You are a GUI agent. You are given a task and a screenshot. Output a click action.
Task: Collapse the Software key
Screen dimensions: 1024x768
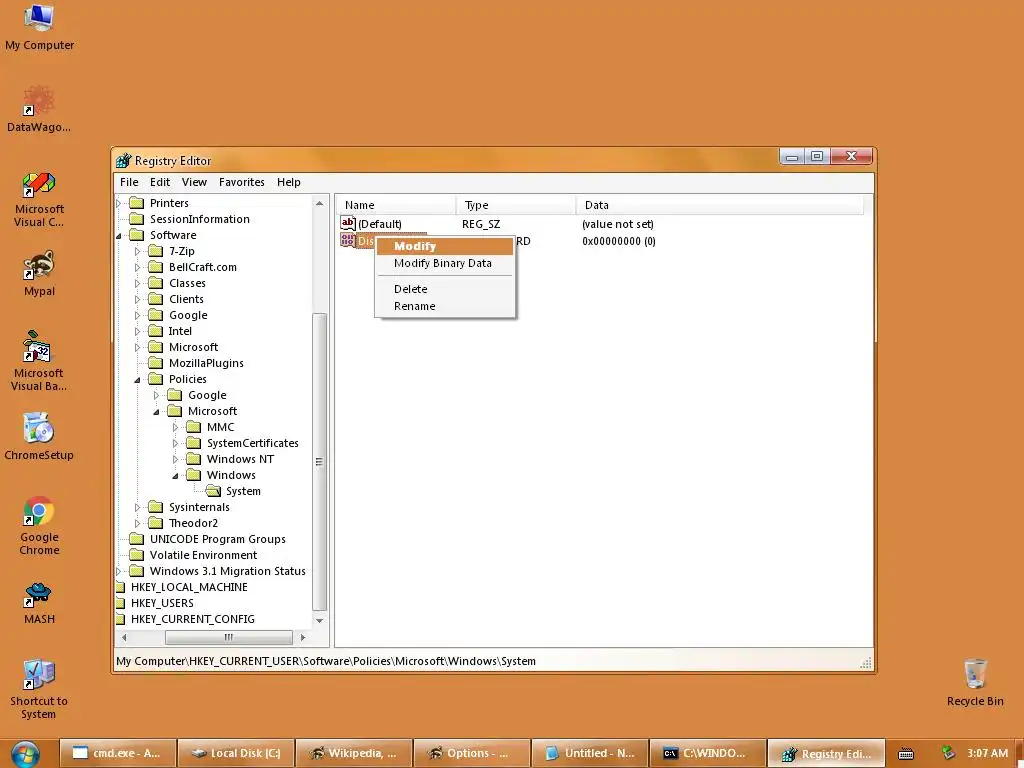tap(119, 236)
